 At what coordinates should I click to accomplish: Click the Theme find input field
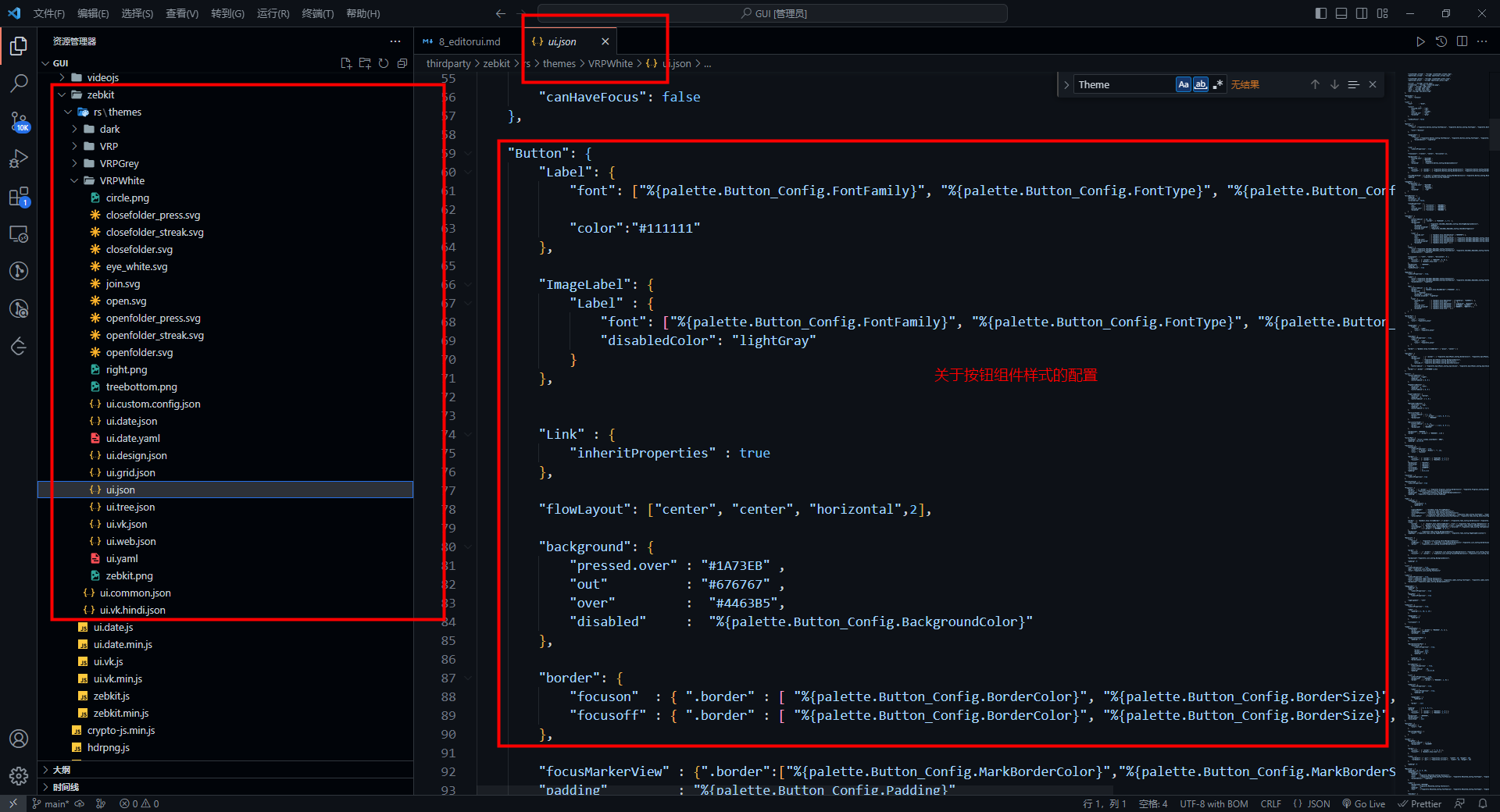tap(1124, 84)
